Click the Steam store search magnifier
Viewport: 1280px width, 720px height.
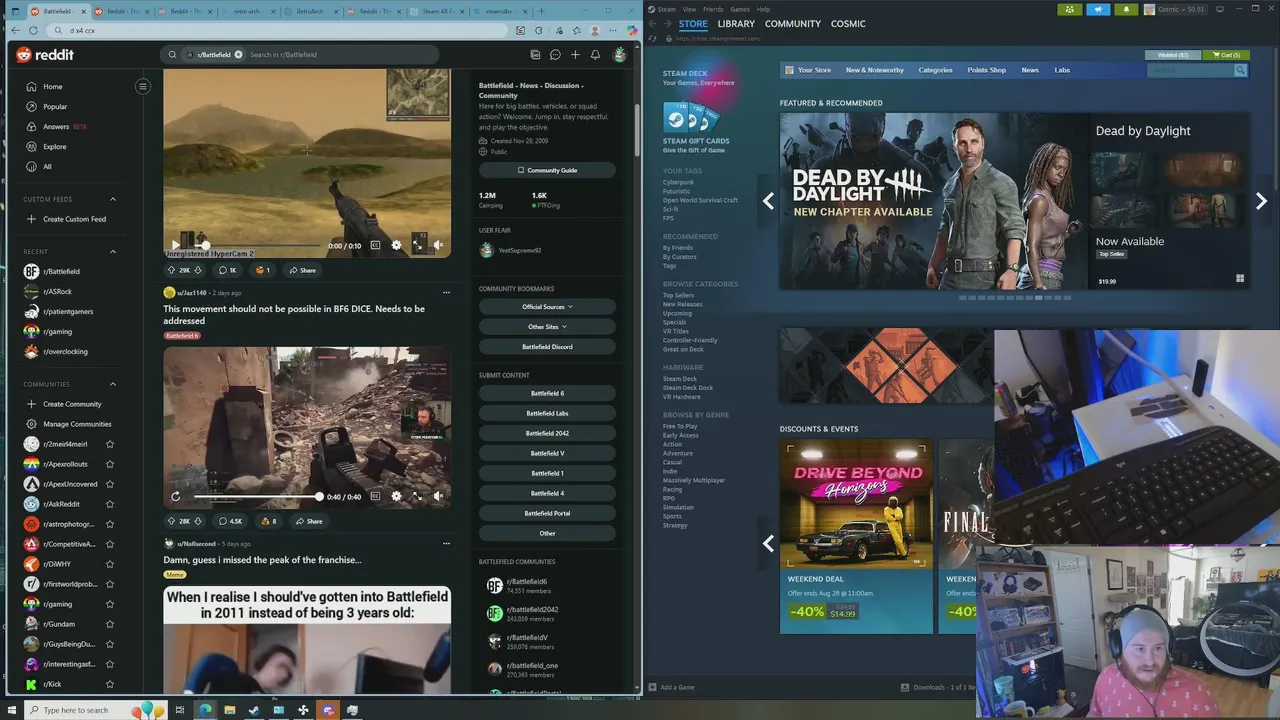[1240, 70]
